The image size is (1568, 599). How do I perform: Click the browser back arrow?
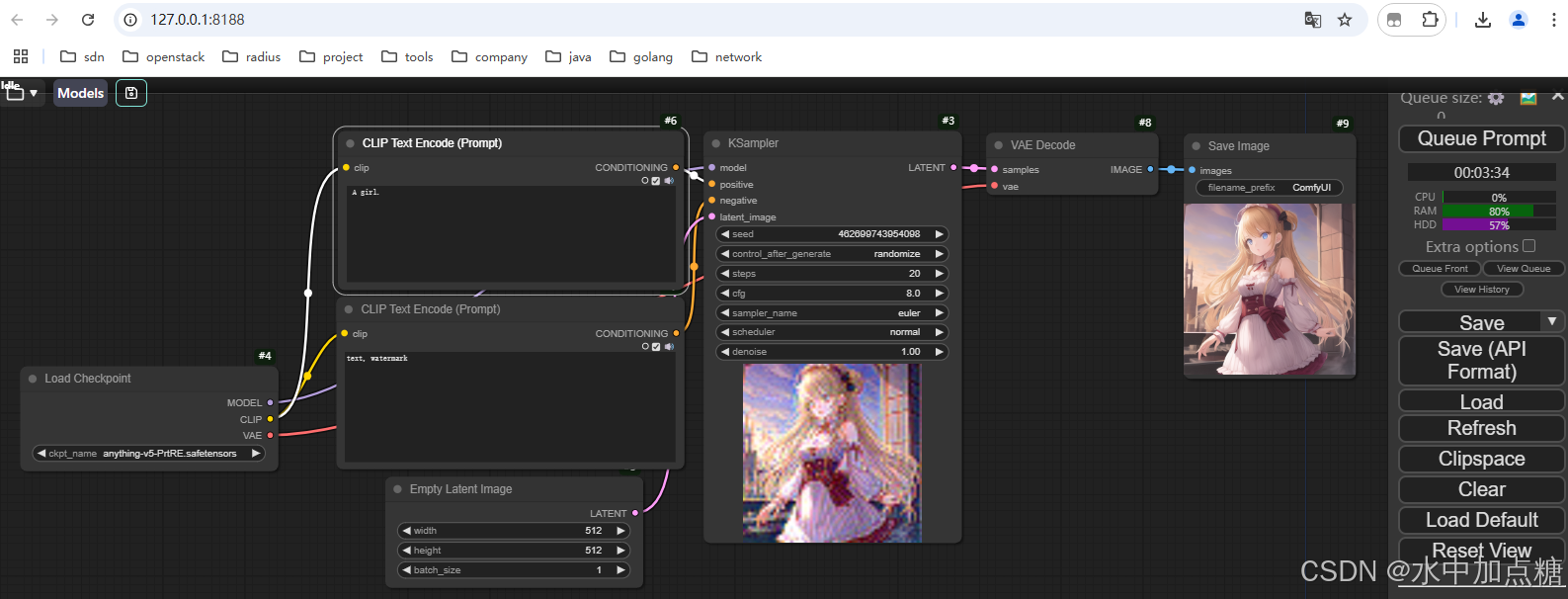(x=17, y=20)
